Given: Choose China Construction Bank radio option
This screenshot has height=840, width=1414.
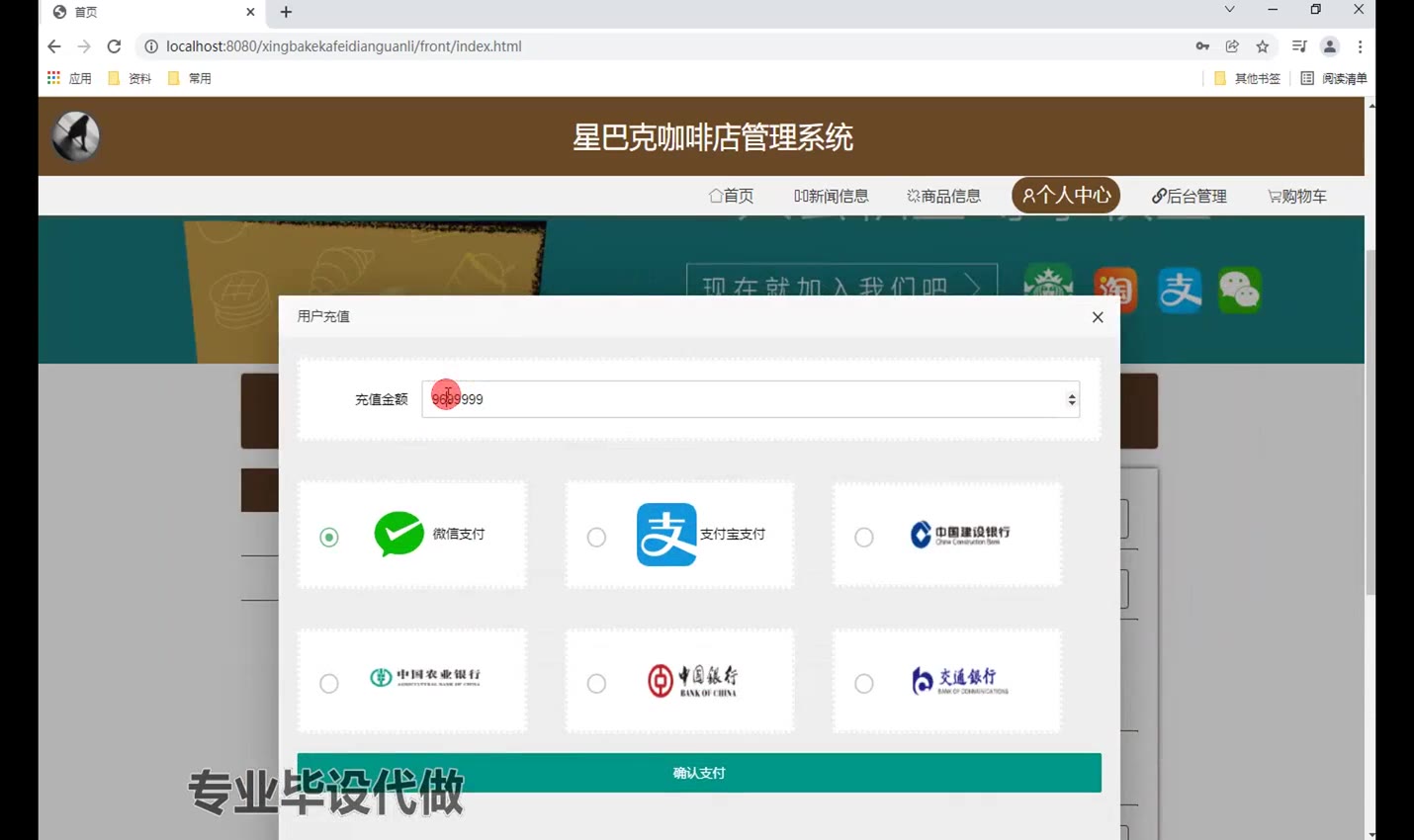Looking at the screenshot, I should tap(864, 537).
